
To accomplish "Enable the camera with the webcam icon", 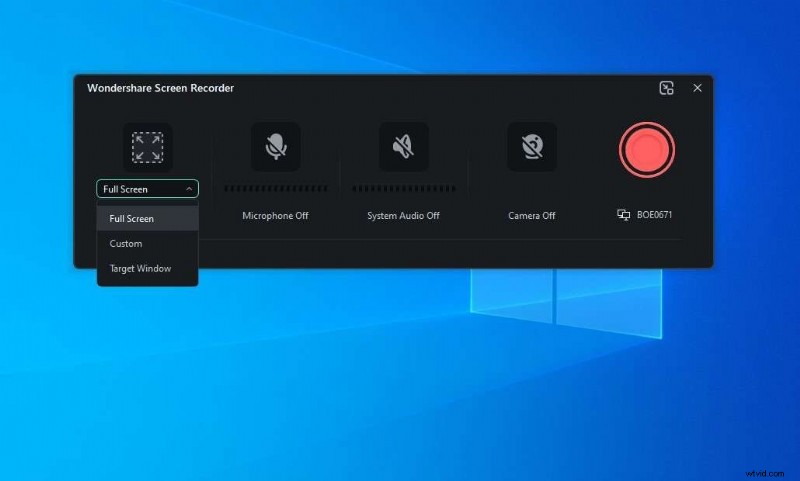I will coord(531,148).
